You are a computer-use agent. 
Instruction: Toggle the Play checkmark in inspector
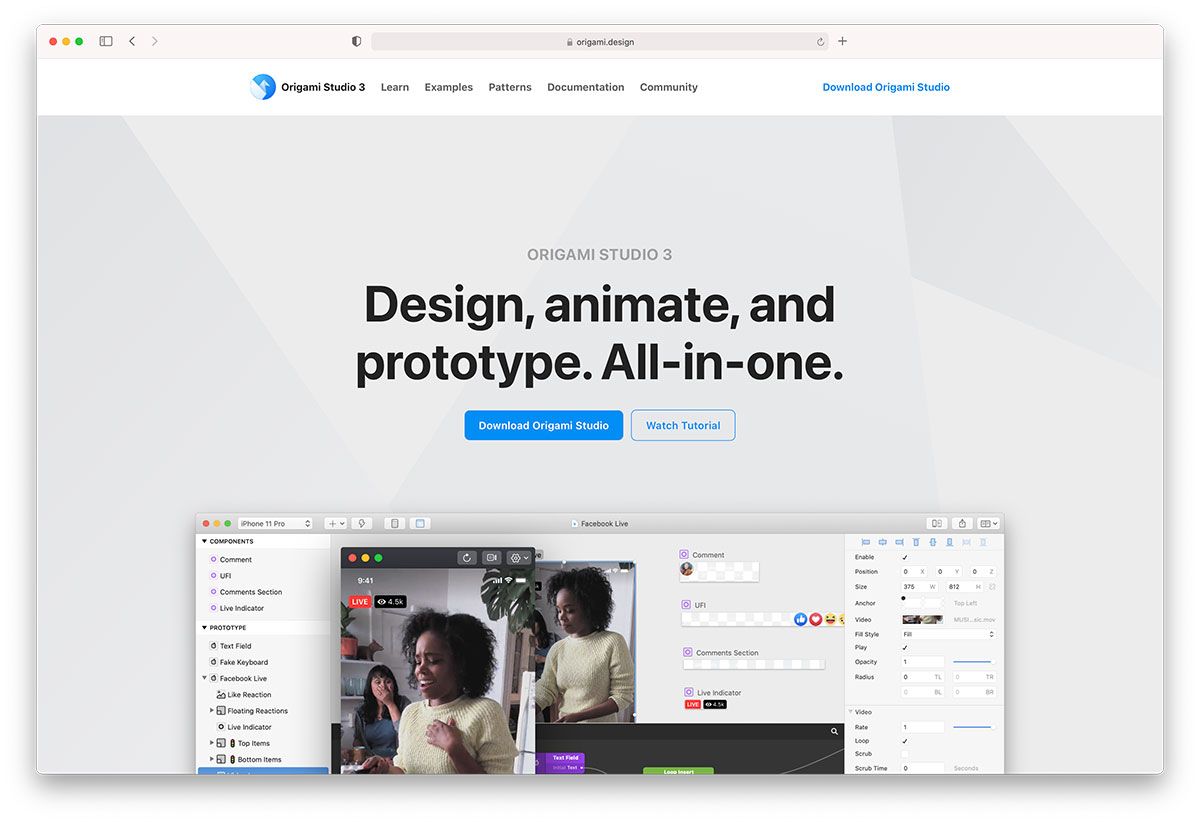[x=905, y=648]
